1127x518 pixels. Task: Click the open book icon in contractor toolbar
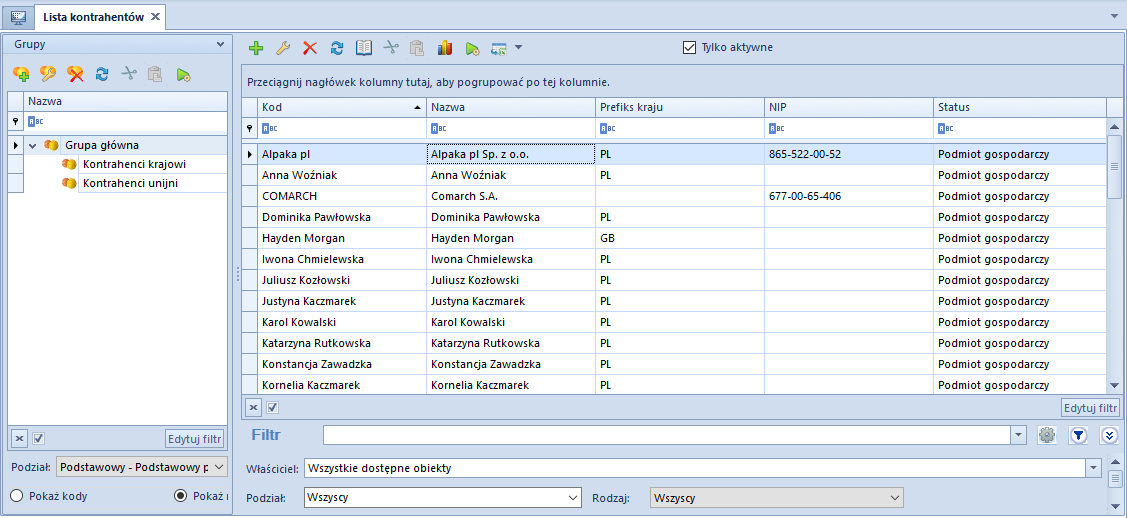click(x=364, y=48)
